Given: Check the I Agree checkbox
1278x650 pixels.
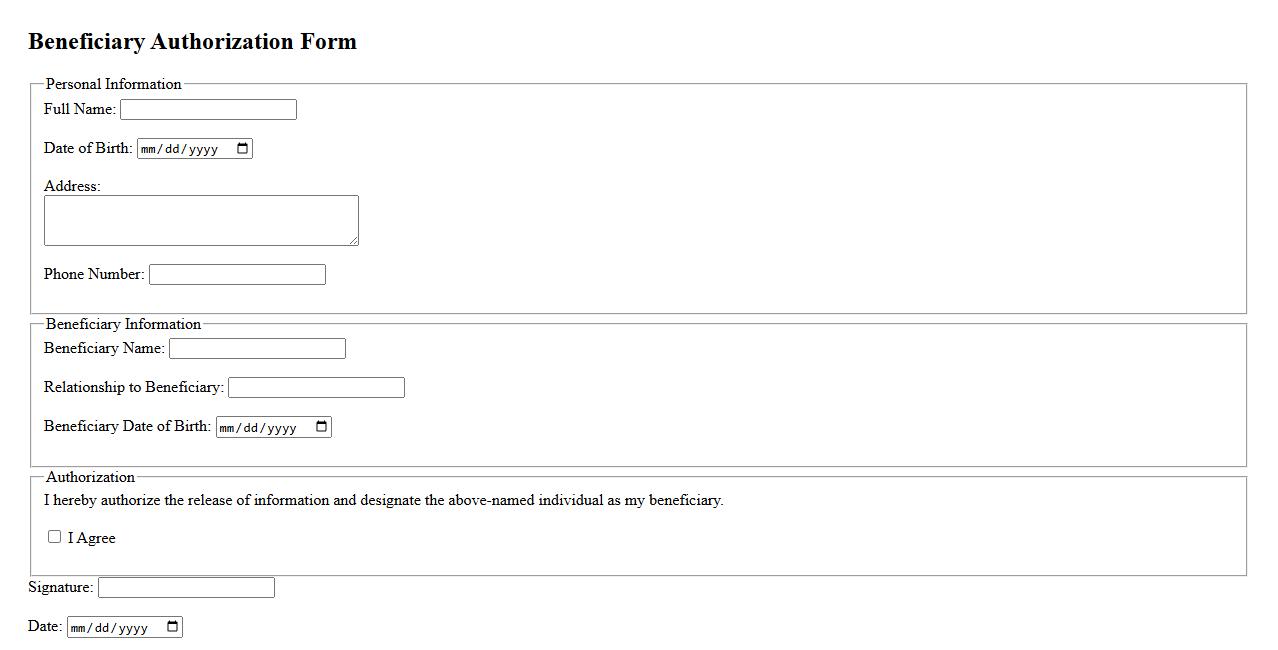Looking at the screenshot, I should pos(55,537).
